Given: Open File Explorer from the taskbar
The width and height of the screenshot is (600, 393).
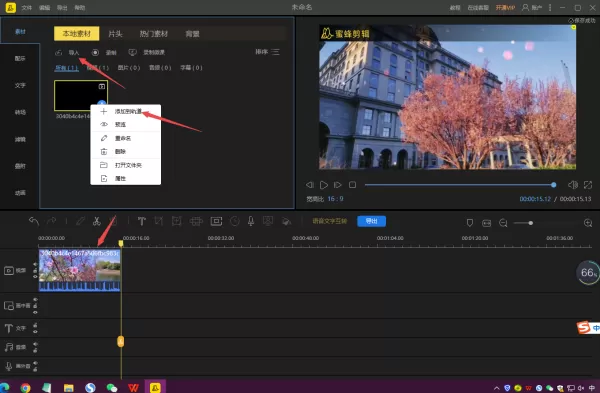Looking at the screenshot, I should coord(68,388).
